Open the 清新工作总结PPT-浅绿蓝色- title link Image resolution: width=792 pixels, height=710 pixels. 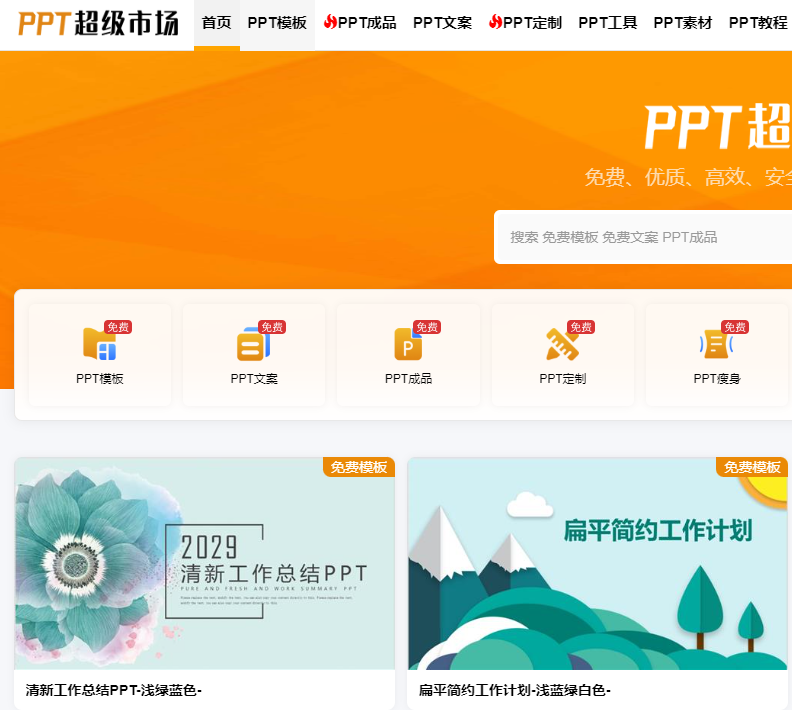click(x=114, y=690)
